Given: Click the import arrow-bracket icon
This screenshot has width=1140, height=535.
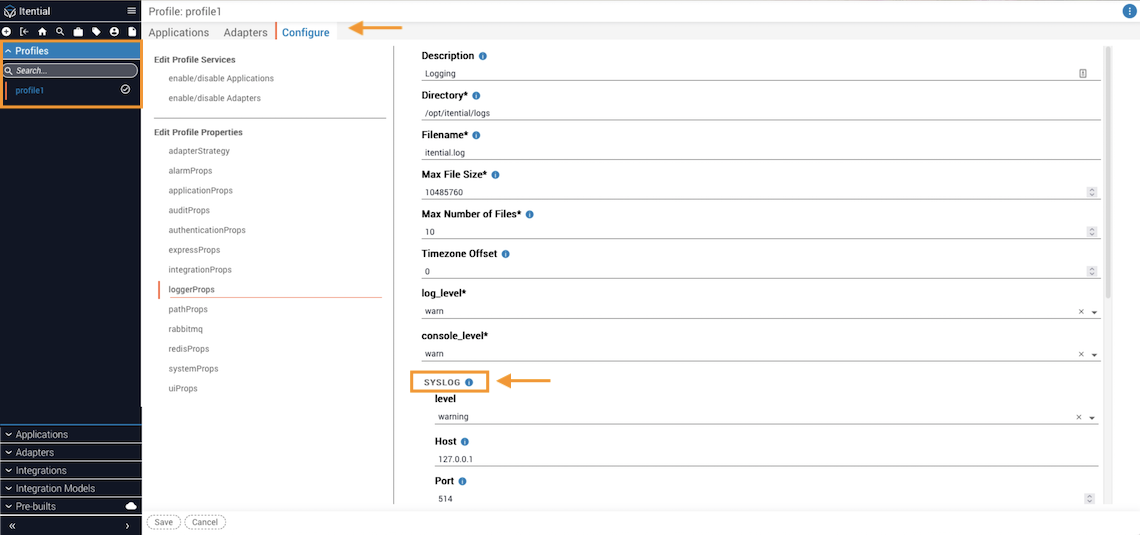Looking at the screenshot, I should [24, 32].
